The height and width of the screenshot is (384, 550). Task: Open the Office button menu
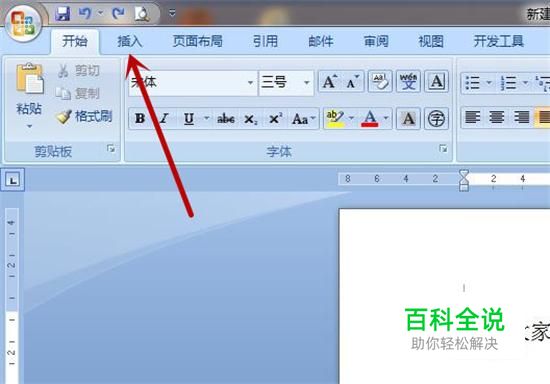tap(23, 23)
